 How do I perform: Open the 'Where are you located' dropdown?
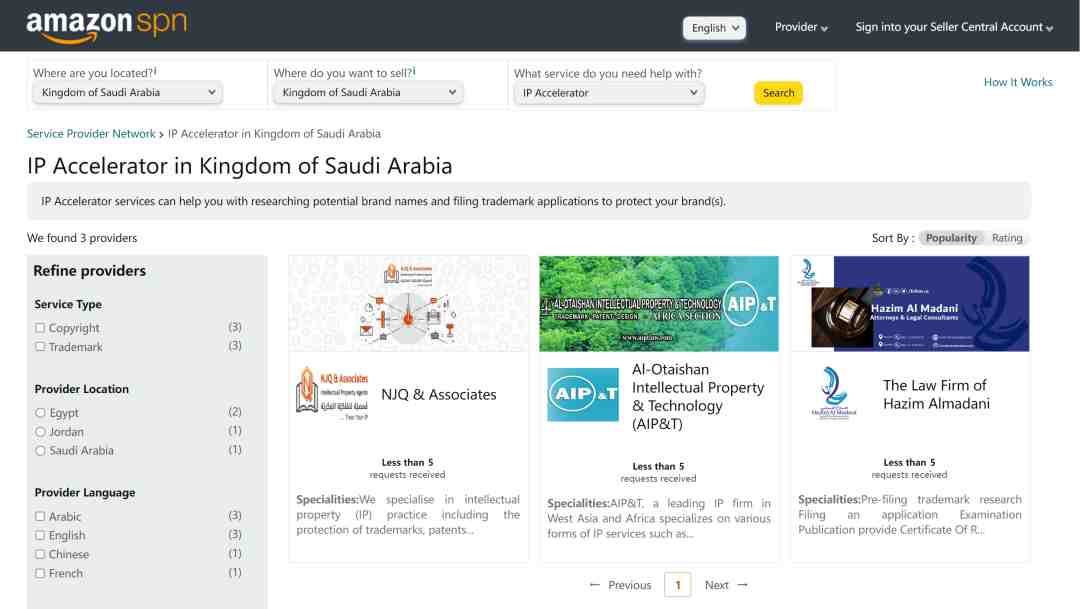pyautogui.click(x=127, y=92)
